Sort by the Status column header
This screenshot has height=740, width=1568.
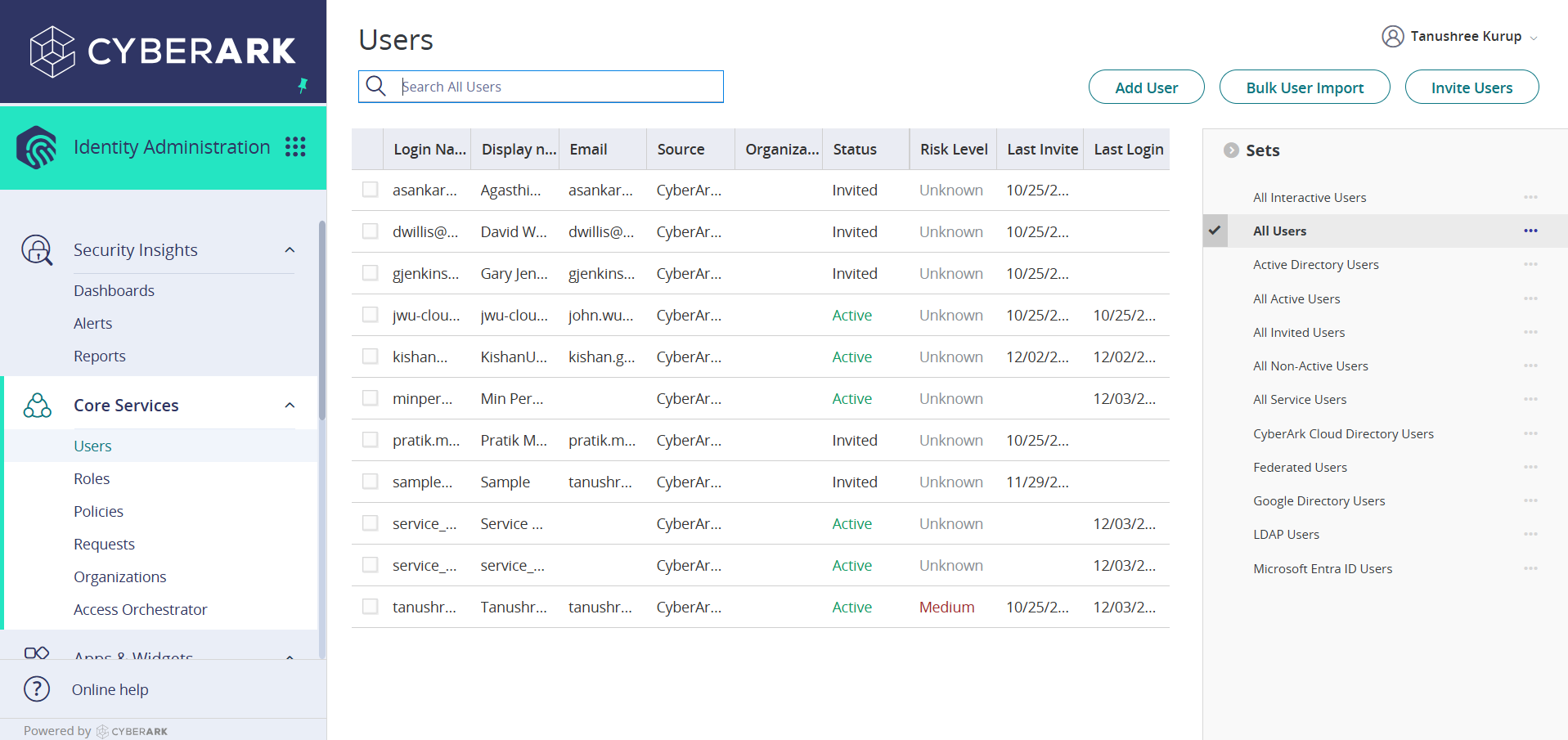click(865, 149)
